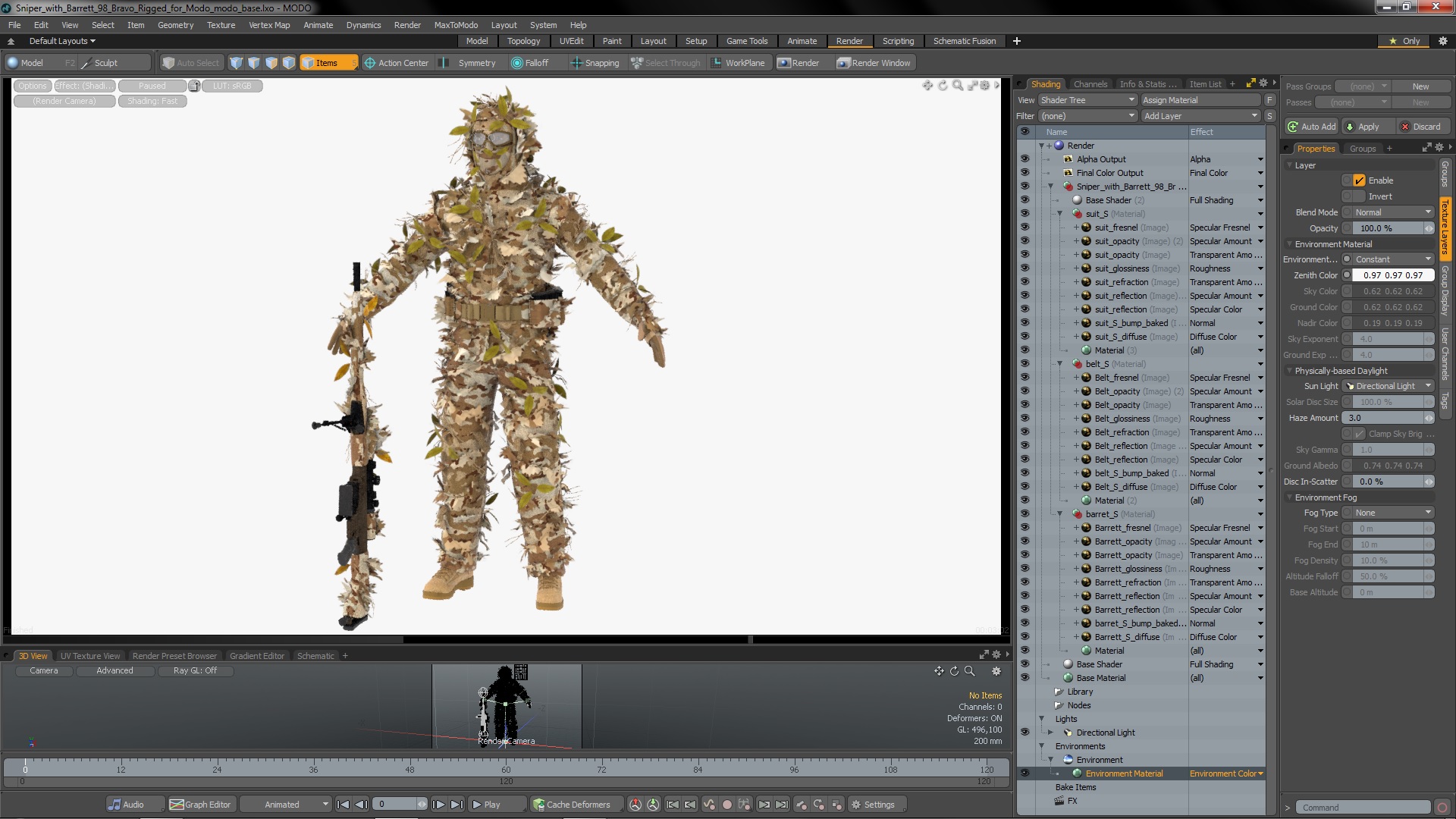The height and width of the screenshot is (819, 1456).
Task: Click the Command input field
Action: pos(1363,808)
